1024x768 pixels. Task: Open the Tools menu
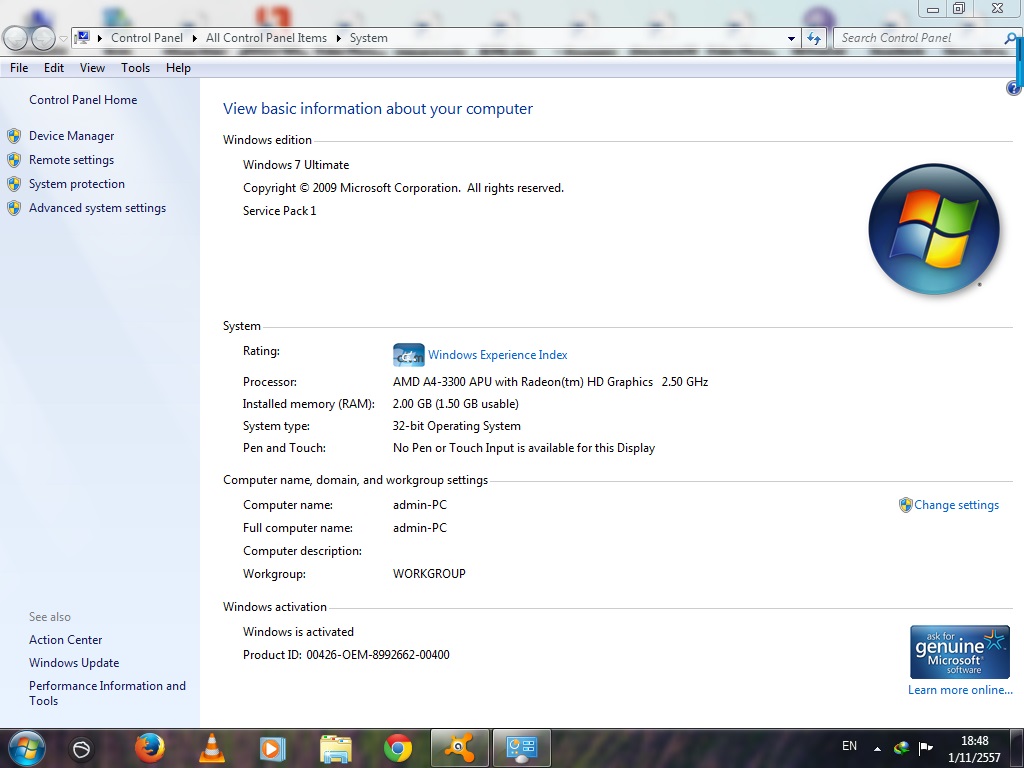pos(135,68)
